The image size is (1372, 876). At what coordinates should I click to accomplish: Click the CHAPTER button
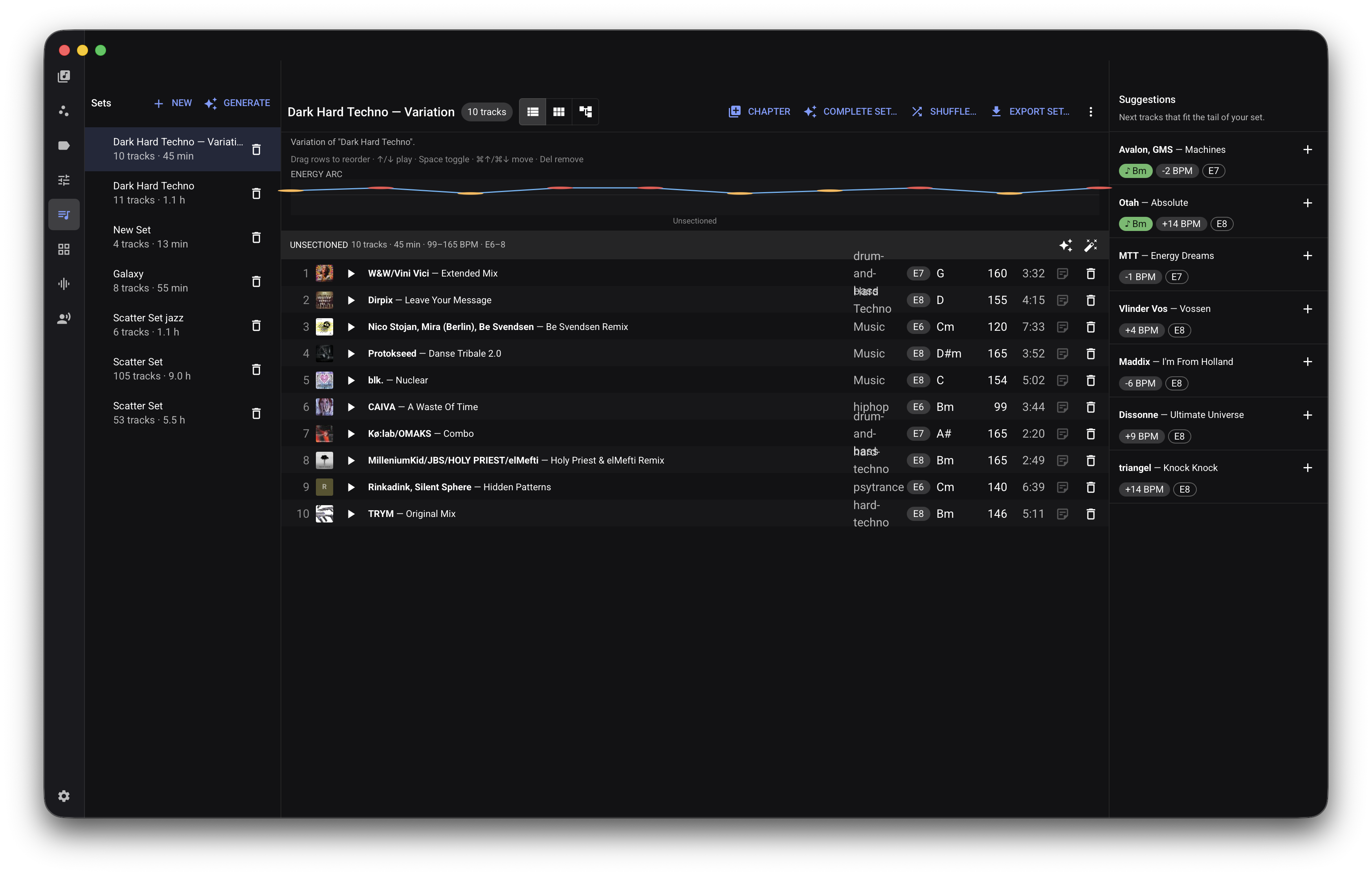(759, 112)
